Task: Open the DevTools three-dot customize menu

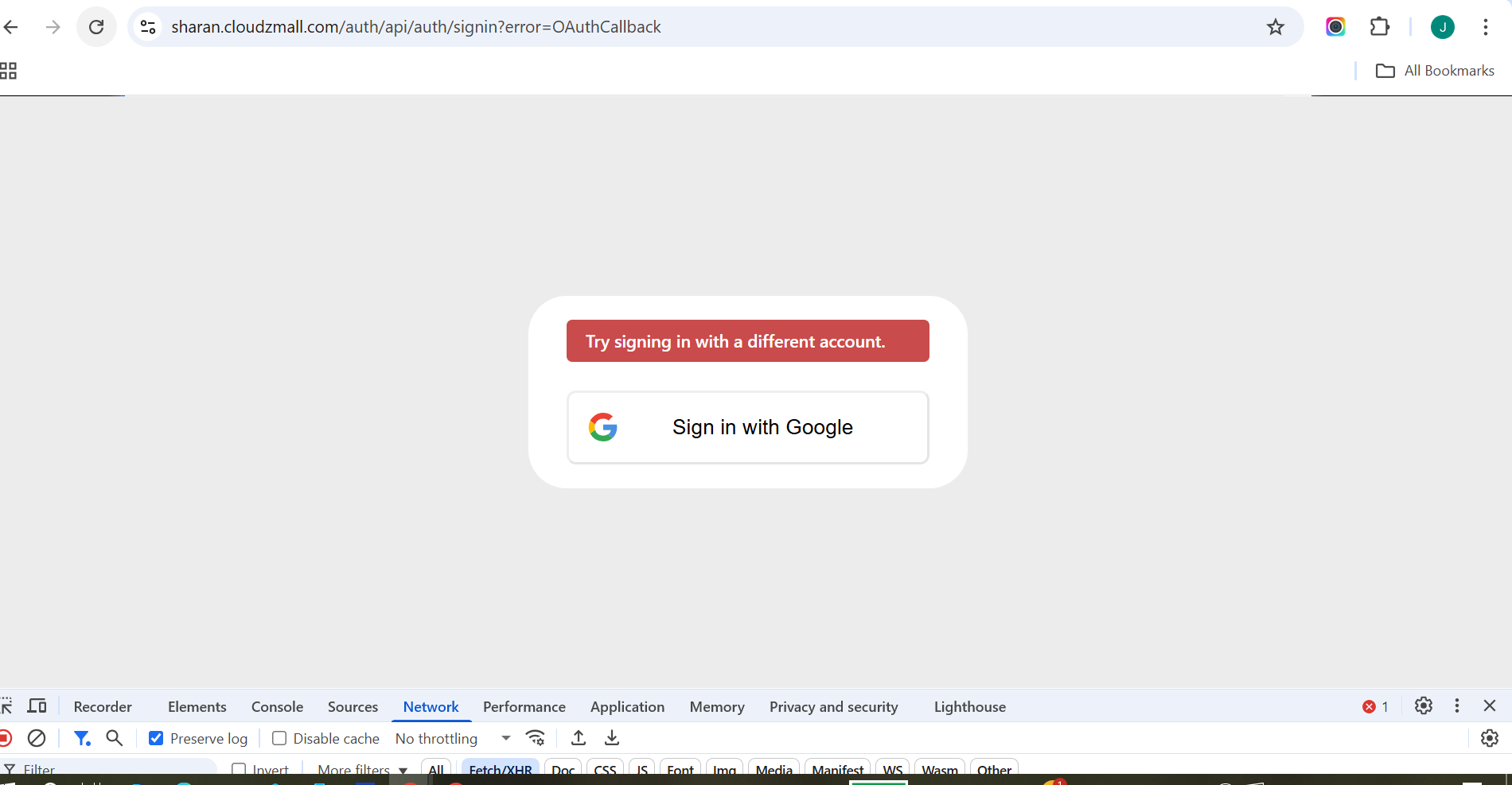Action: (1457, 706)
